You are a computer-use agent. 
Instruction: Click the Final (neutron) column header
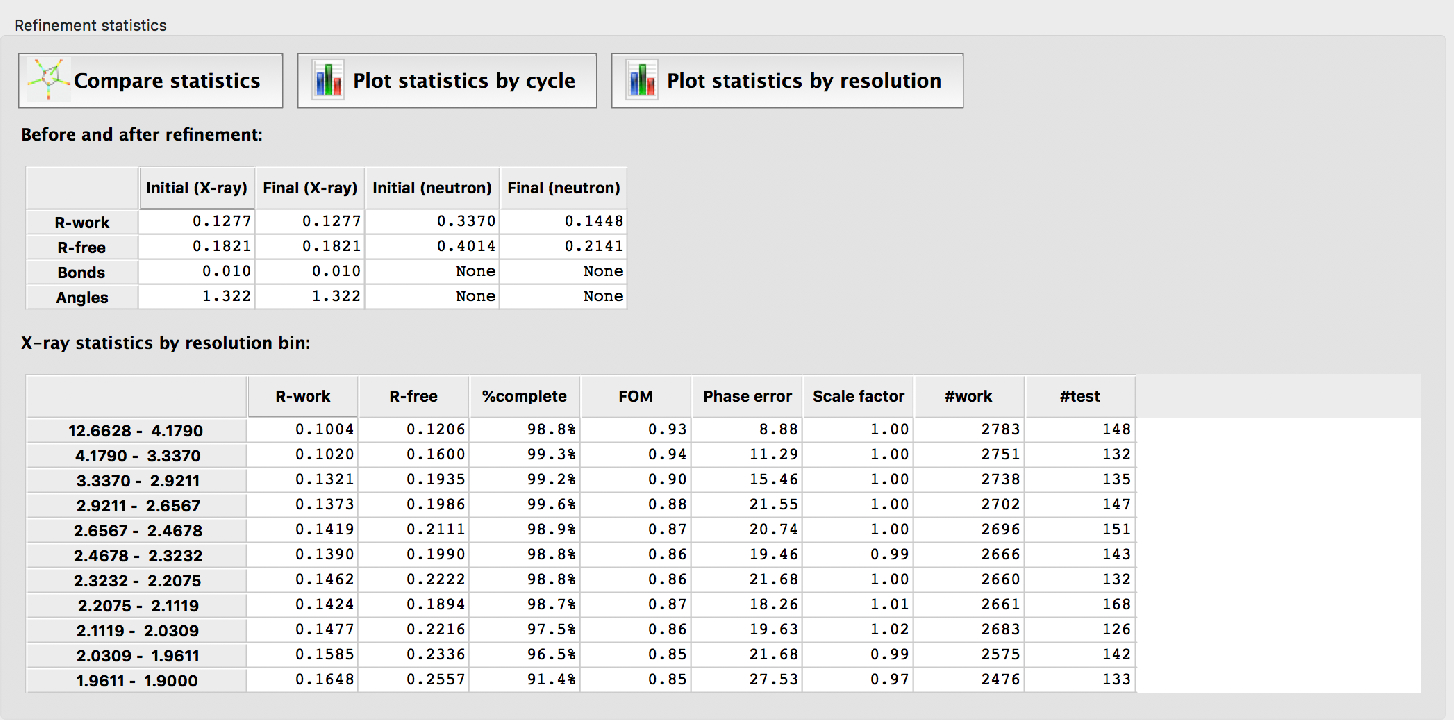pos(563,188)
